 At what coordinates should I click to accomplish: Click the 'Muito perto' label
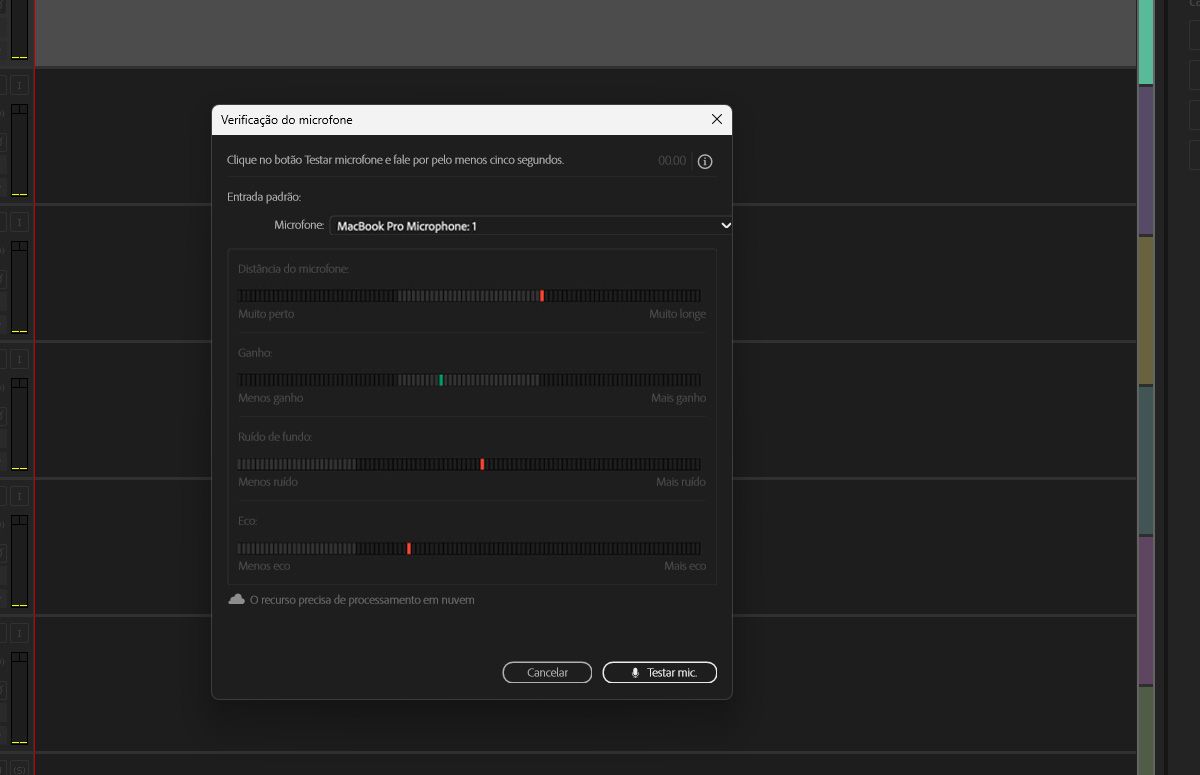coord(266,314)
